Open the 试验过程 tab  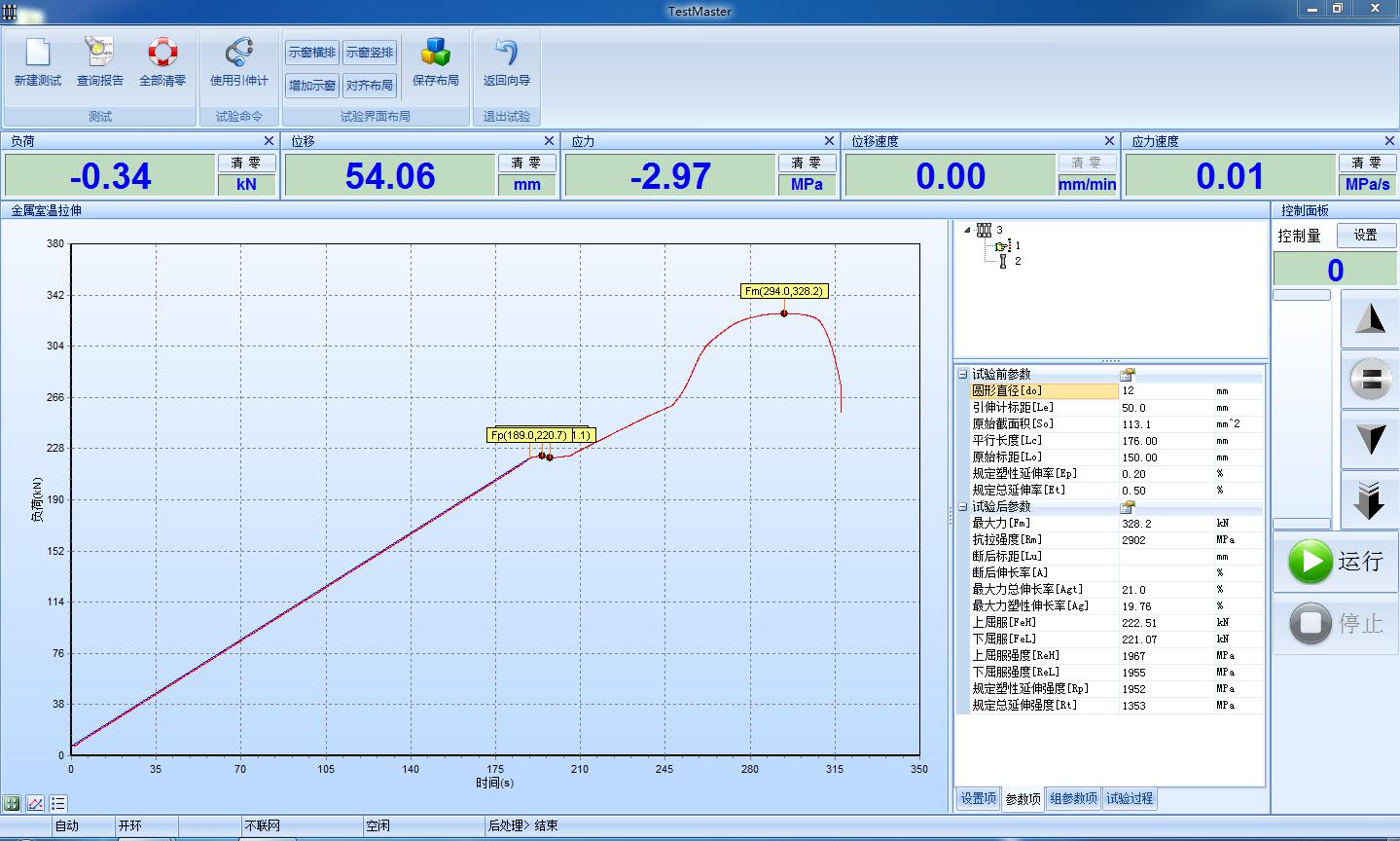(x=1130, y=798)
